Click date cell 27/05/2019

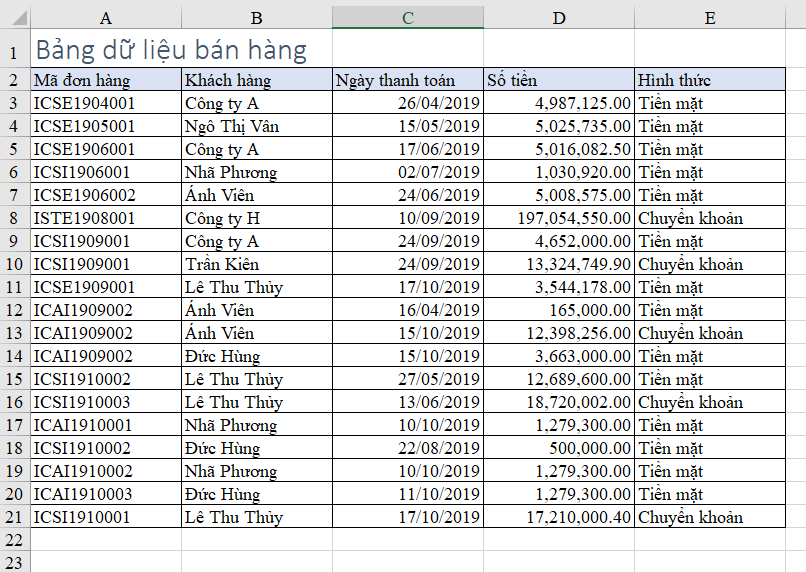pos(408,379)
